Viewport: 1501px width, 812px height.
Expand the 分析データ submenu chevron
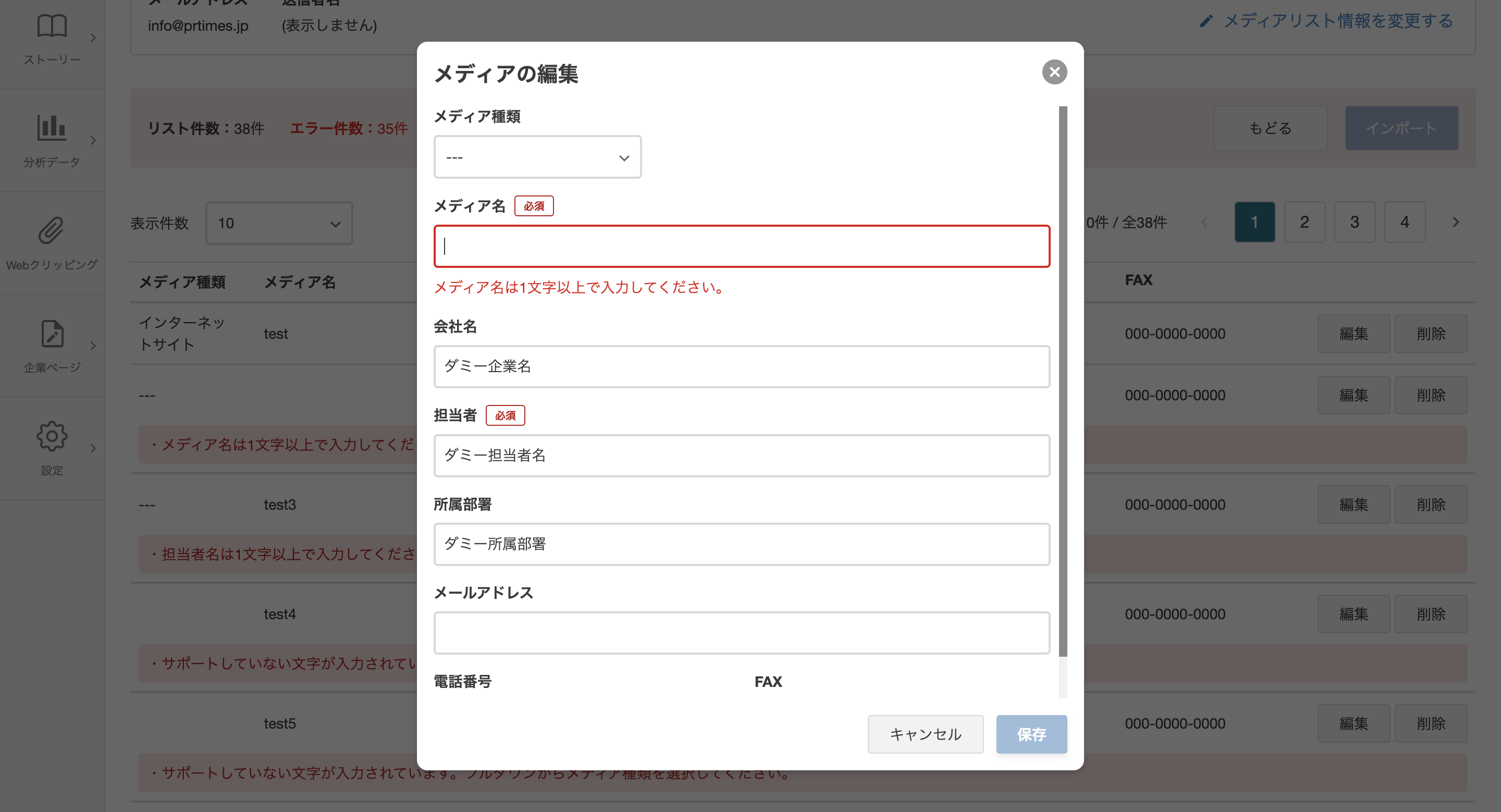[x=93, y=140]
